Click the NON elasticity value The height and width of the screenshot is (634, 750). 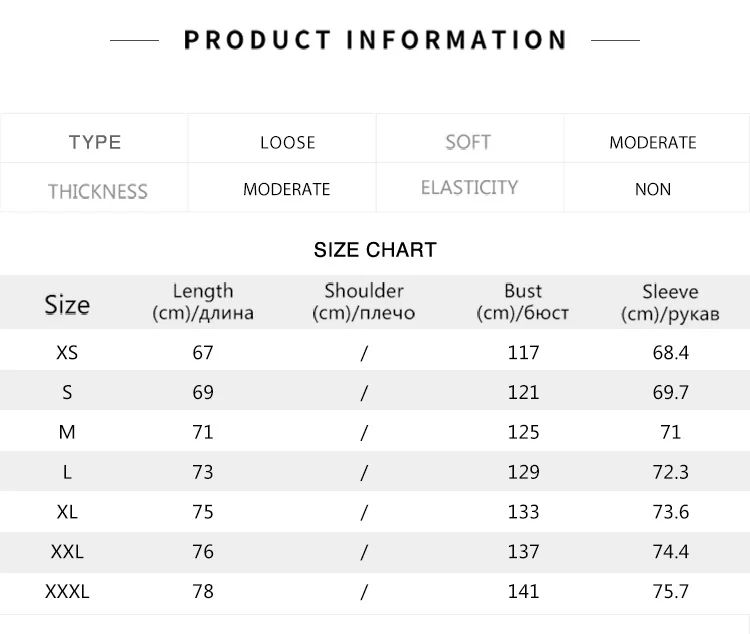point(653,189)
